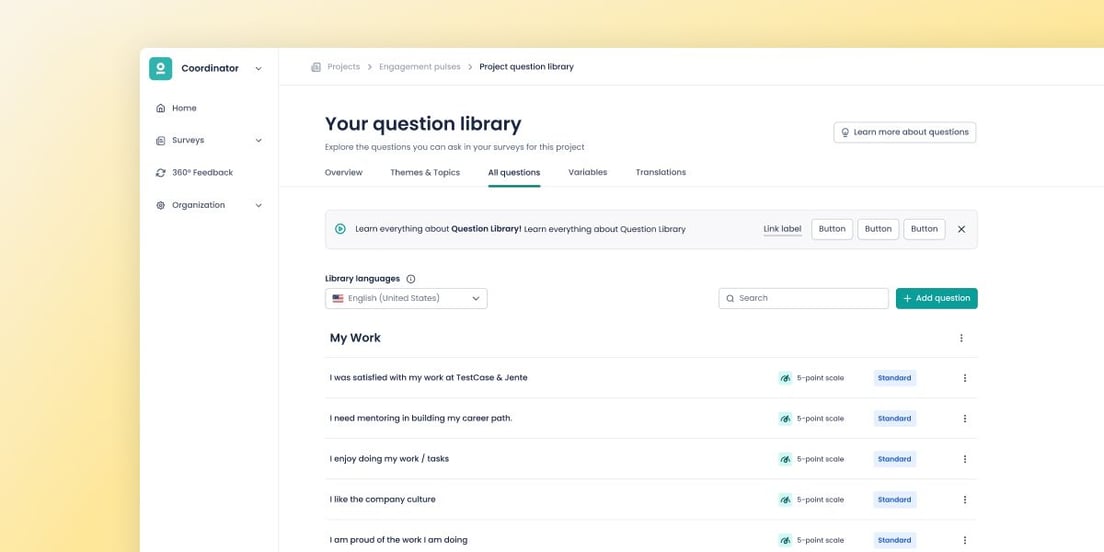Screen dimensions: 1104x552
Task: Go to Projects breadcrumb link
Action: pos(344,67)
